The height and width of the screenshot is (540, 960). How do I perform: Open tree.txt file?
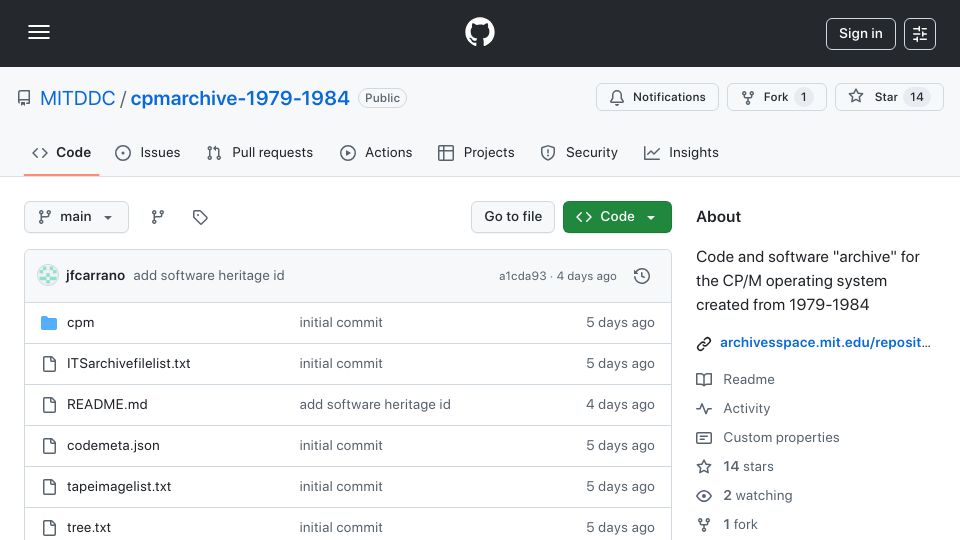click(x=89, y=528)
